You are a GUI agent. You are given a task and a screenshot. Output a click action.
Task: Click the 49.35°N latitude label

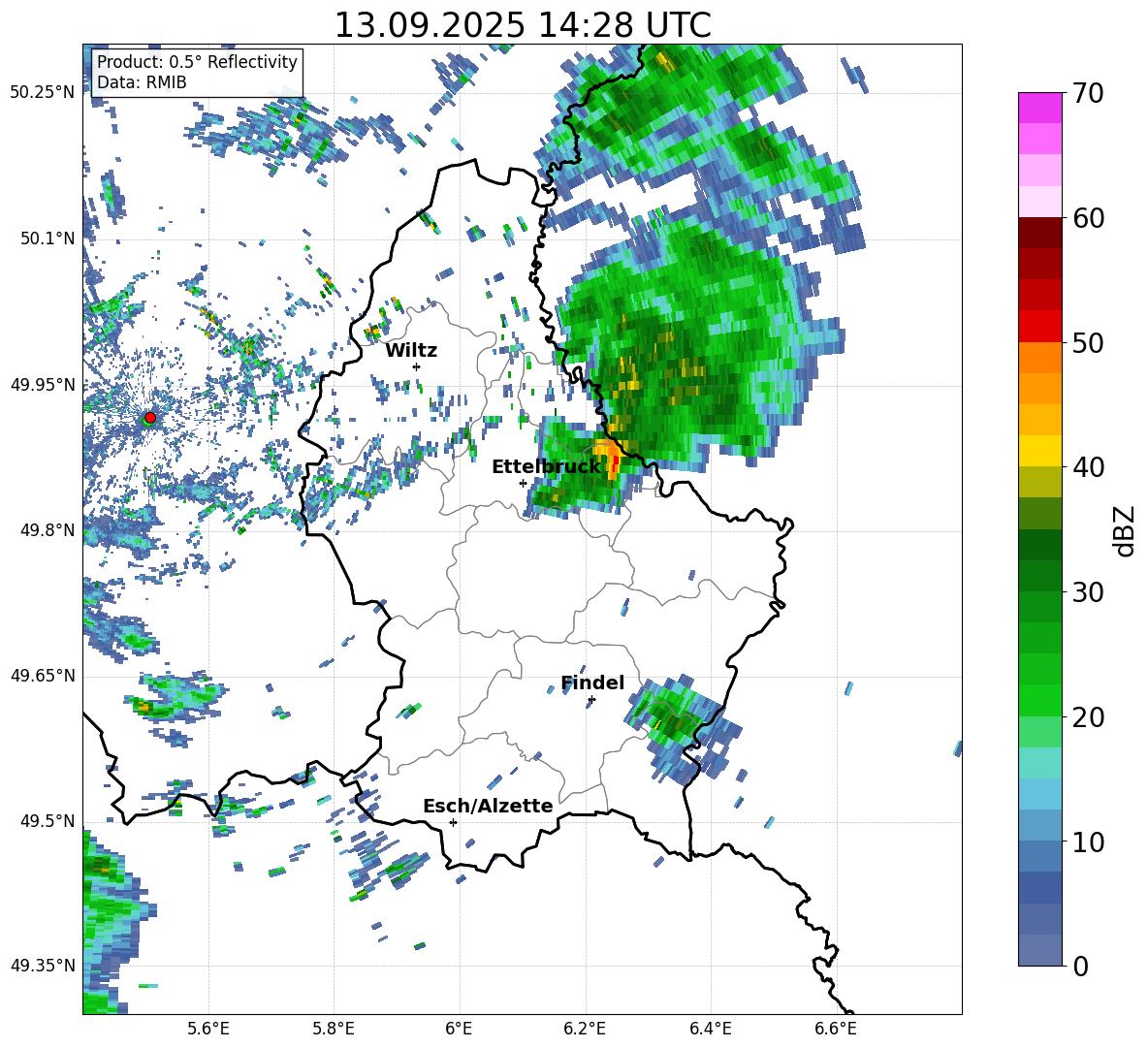click(x=43, y=966)
